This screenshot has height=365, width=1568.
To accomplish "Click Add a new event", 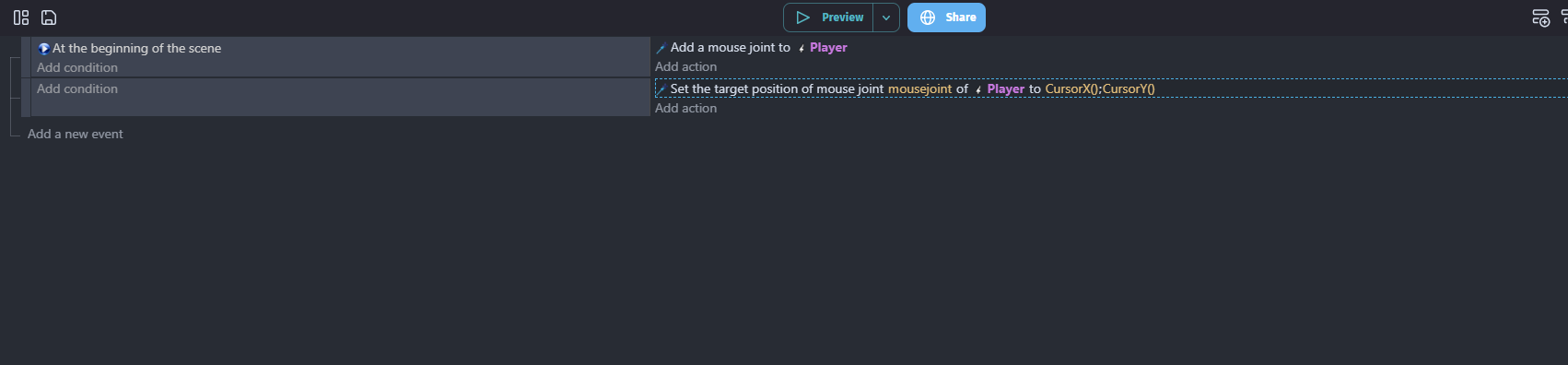I will (x=76, y=134).
